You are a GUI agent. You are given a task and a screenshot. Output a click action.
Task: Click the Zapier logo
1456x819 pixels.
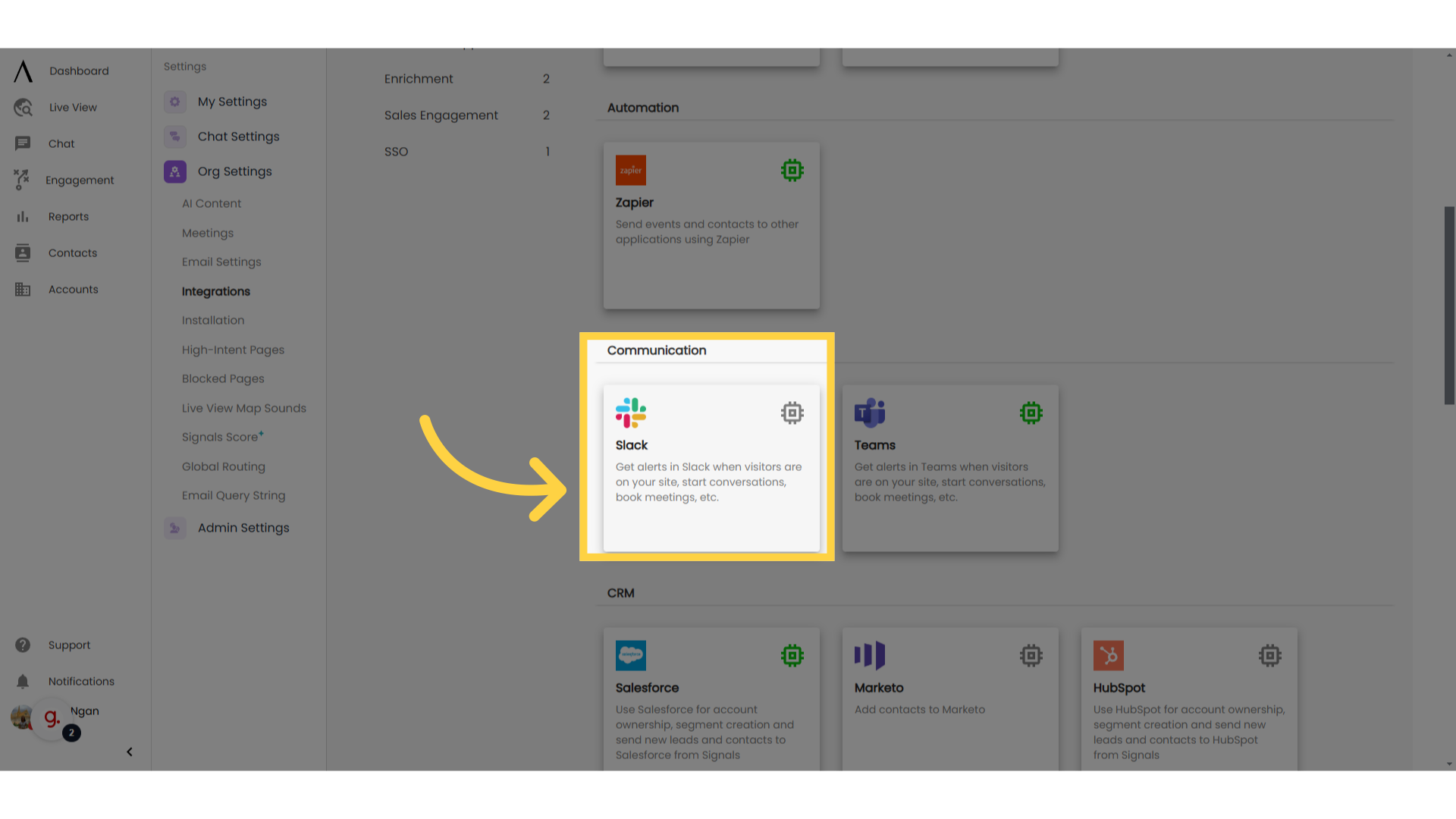pyautogui.click(x=631, y=171)
